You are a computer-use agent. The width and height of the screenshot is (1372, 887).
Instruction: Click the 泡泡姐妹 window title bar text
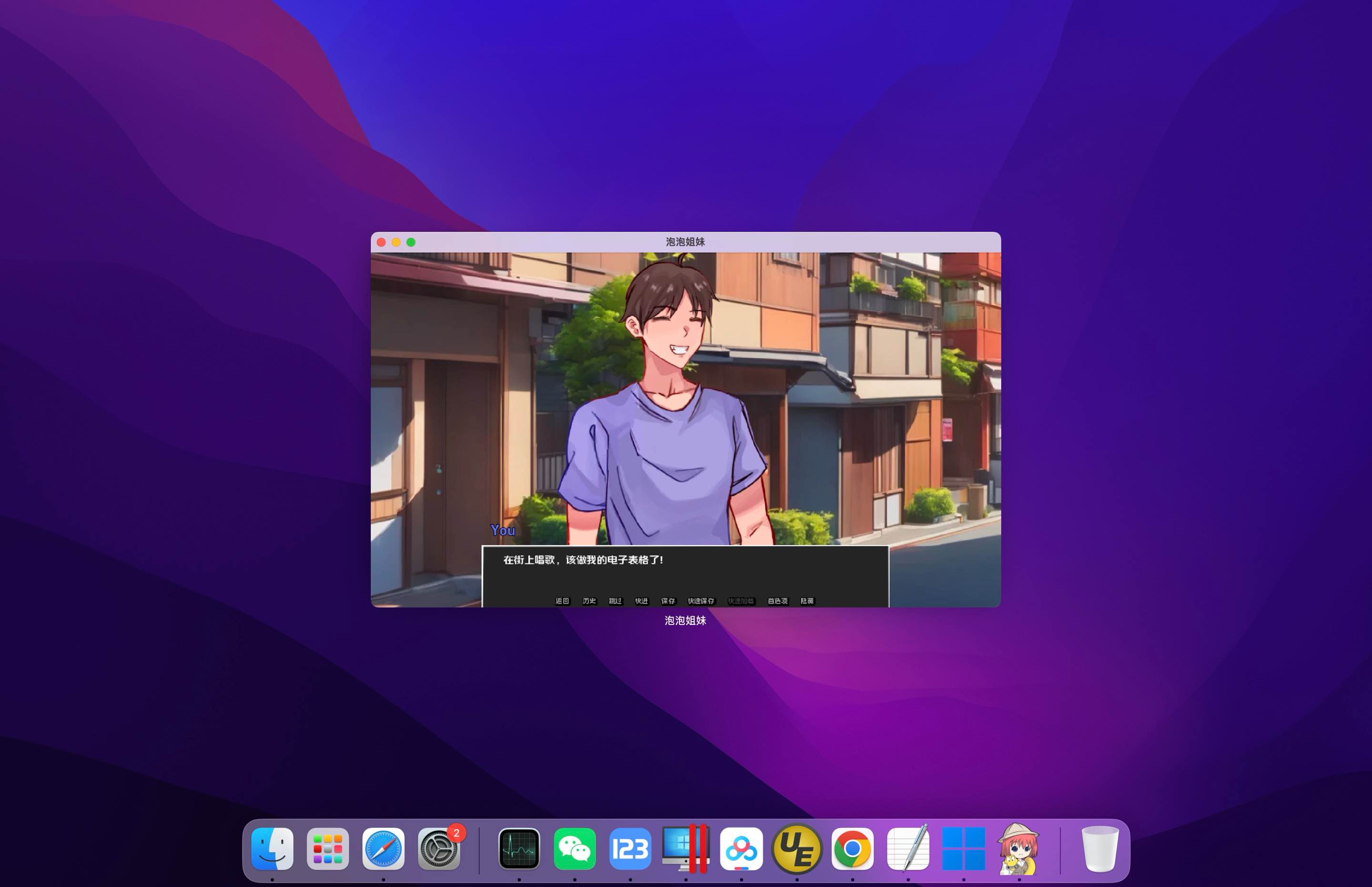[x=686, y=242]
